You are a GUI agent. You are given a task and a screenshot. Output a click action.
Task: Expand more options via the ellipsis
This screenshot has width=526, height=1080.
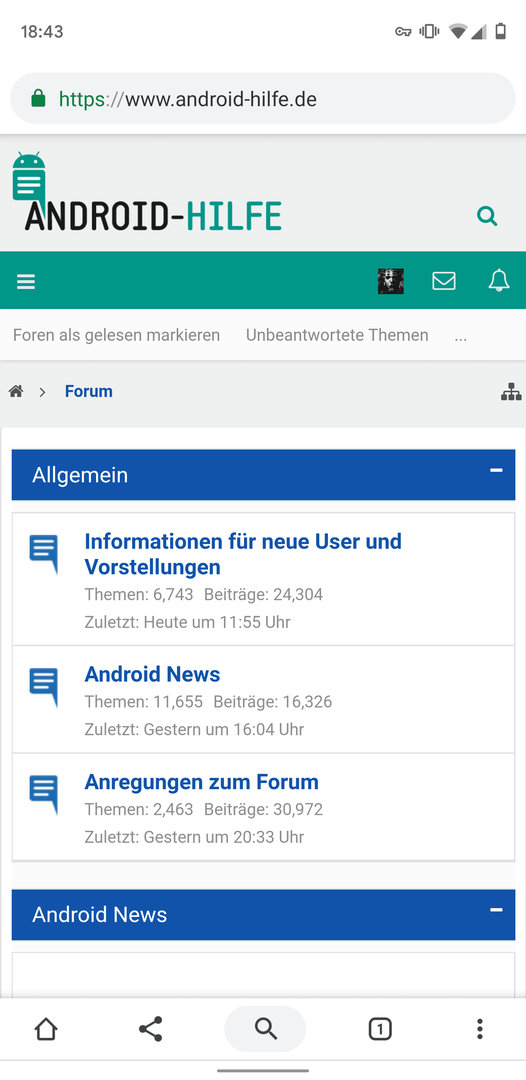coord(461,335)
